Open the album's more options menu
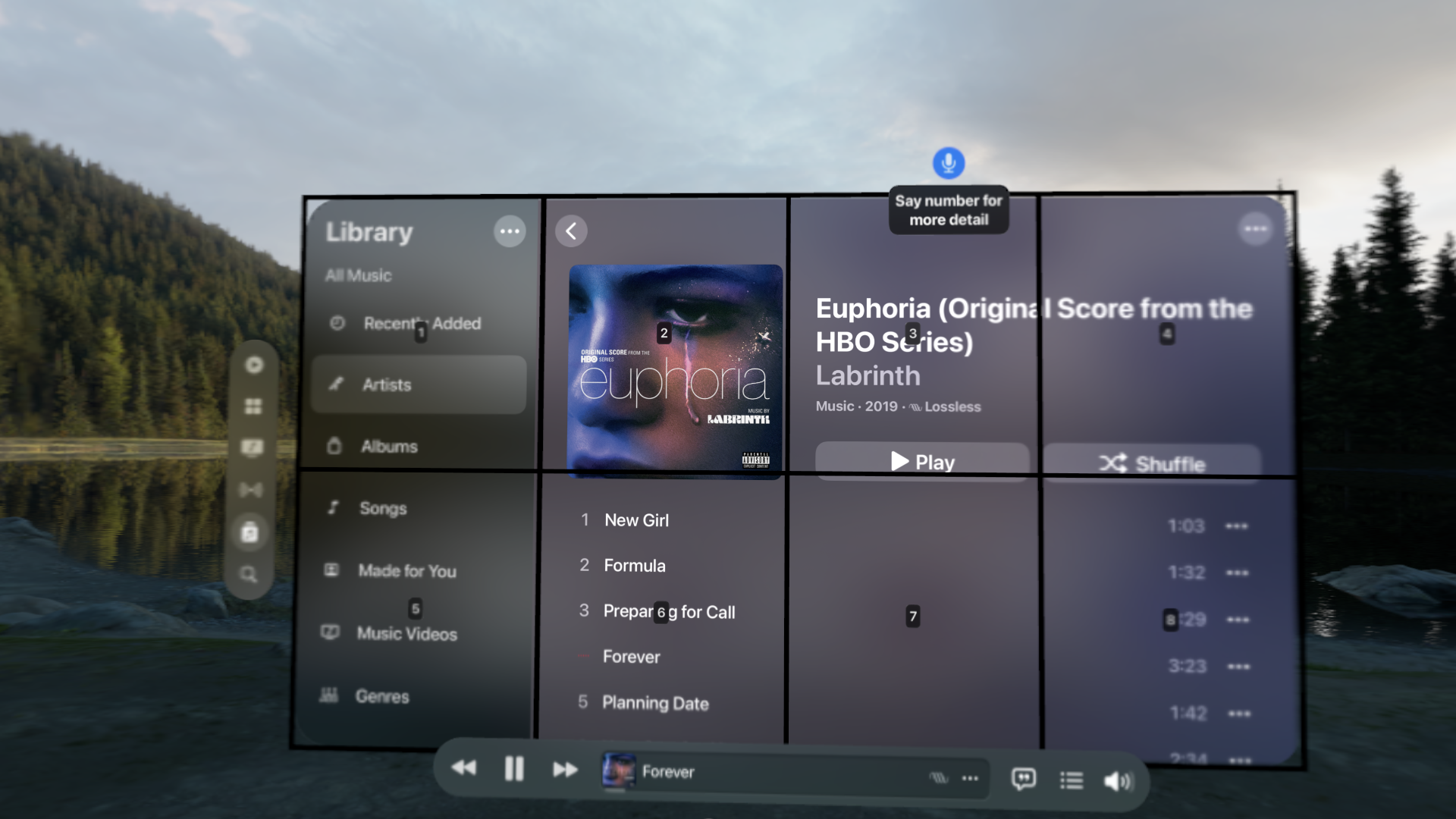The image size is (1456, 819). 1255,227
